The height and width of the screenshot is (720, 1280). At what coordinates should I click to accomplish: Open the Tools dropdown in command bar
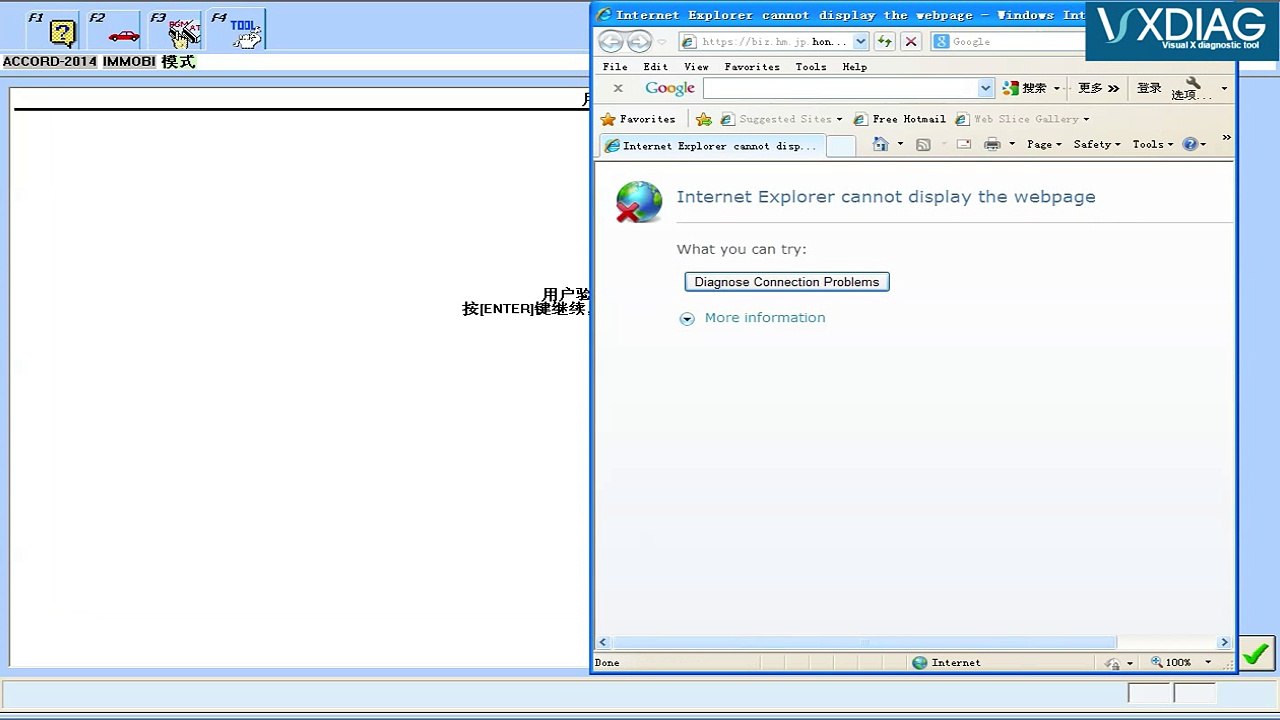[1153, 145]
